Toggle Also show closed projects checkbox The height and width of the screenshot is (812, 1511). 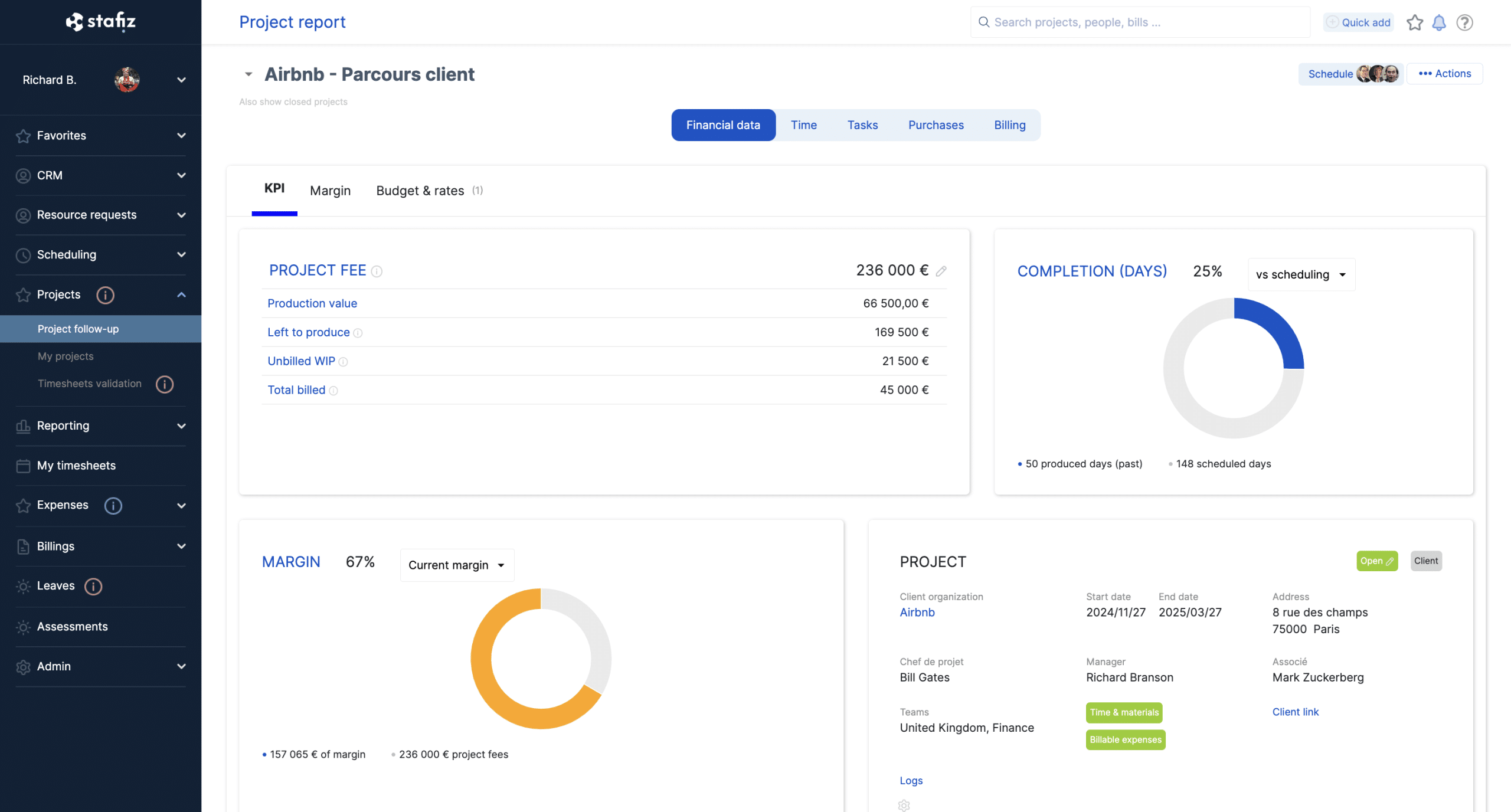(x=293, y=101)
